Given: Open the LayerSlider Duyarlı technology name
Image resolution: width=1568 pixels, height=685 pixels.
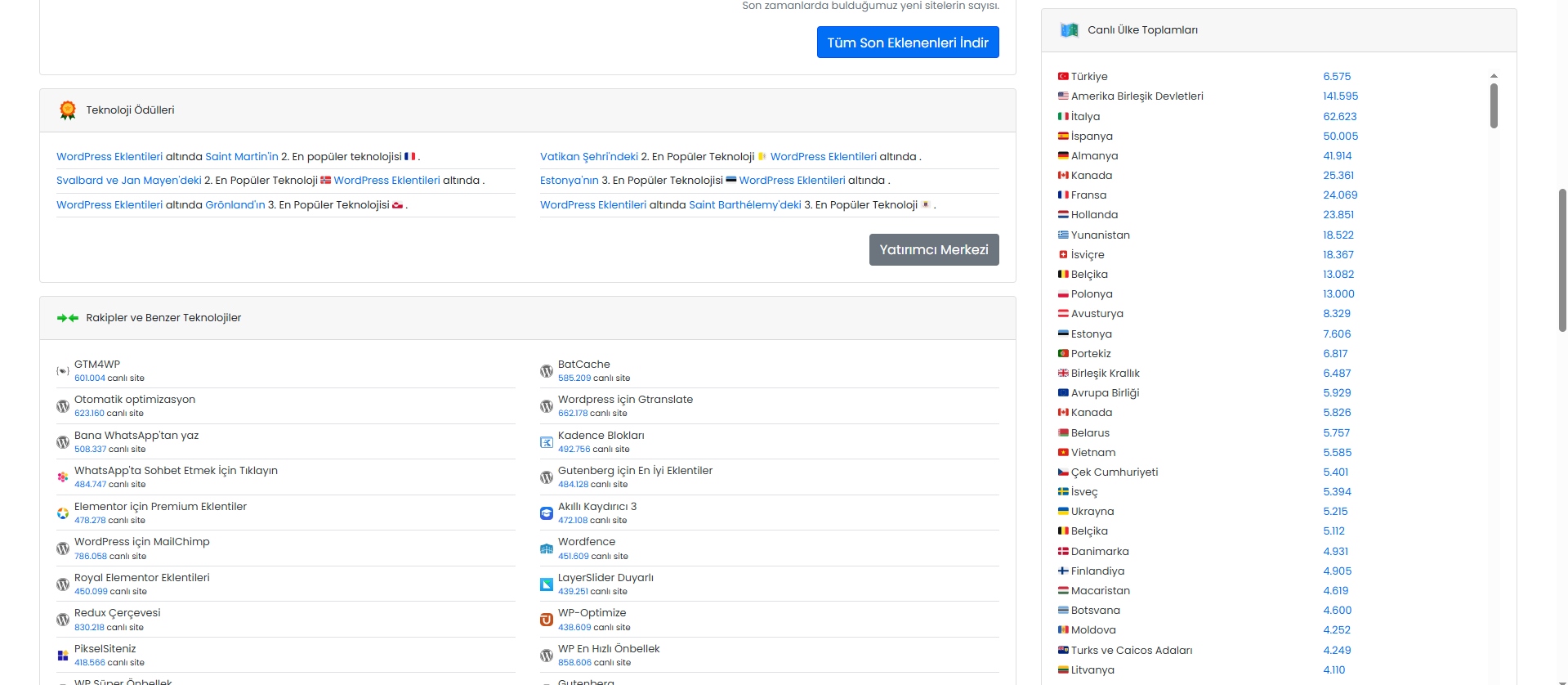Looking at the screenshot, I should [606, 578].
